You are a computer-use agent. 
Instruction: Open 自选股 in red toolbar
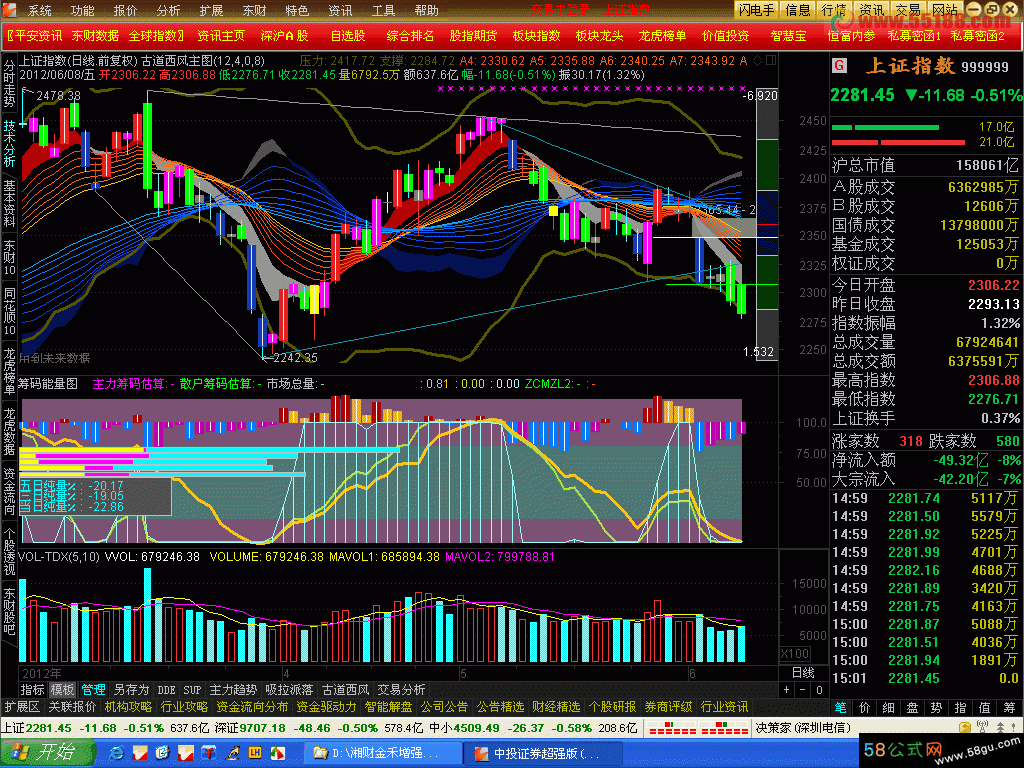[347, 36]
